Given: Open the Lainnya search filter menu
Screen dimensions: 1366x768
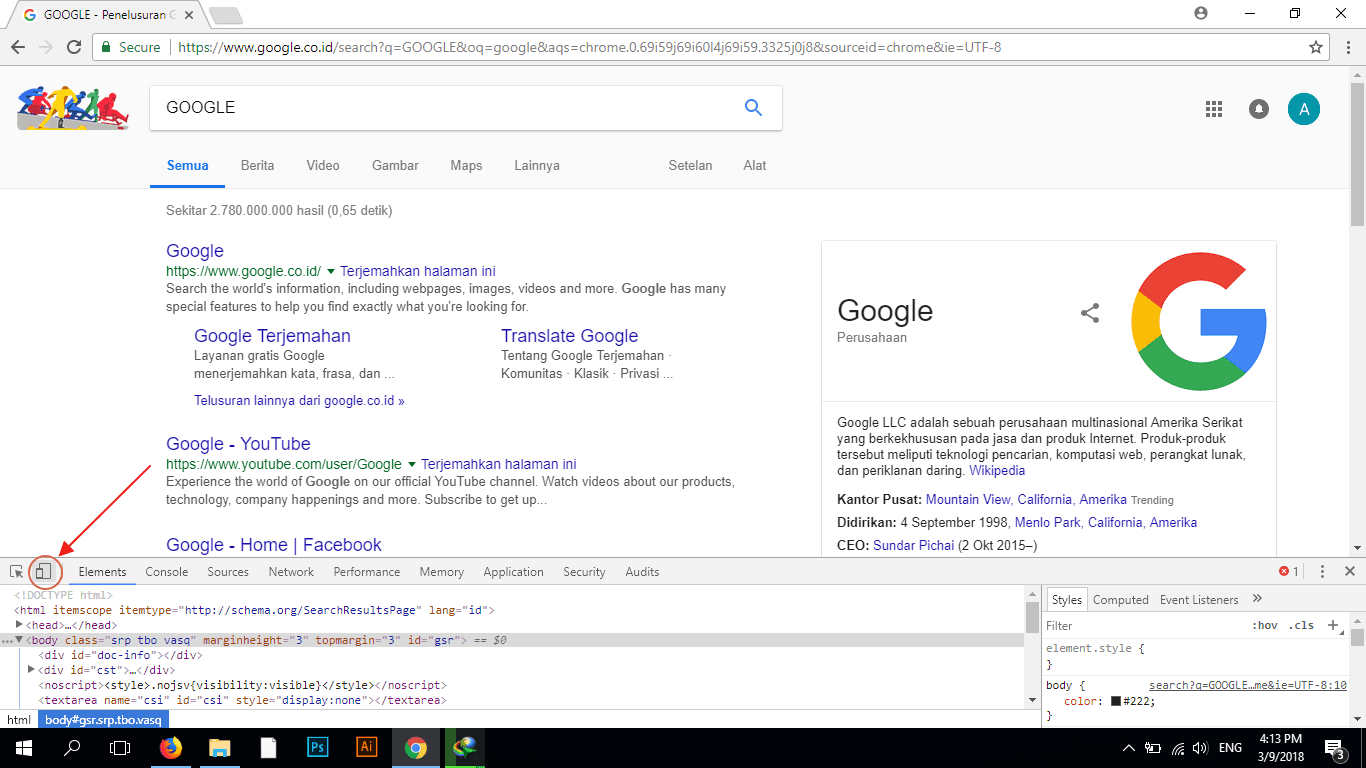Looking at the screenshot, I should tap(537, 165).
